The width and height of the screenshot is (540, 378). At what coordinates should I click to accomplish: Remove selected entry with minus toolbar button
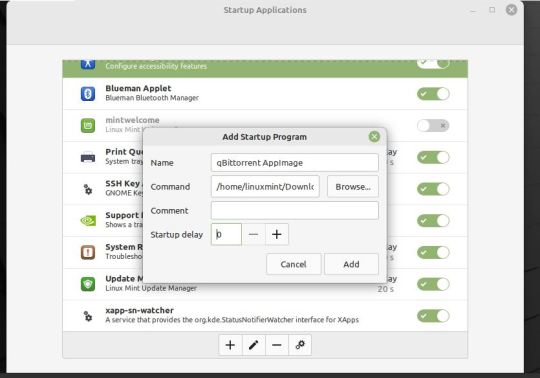[277, 345]
